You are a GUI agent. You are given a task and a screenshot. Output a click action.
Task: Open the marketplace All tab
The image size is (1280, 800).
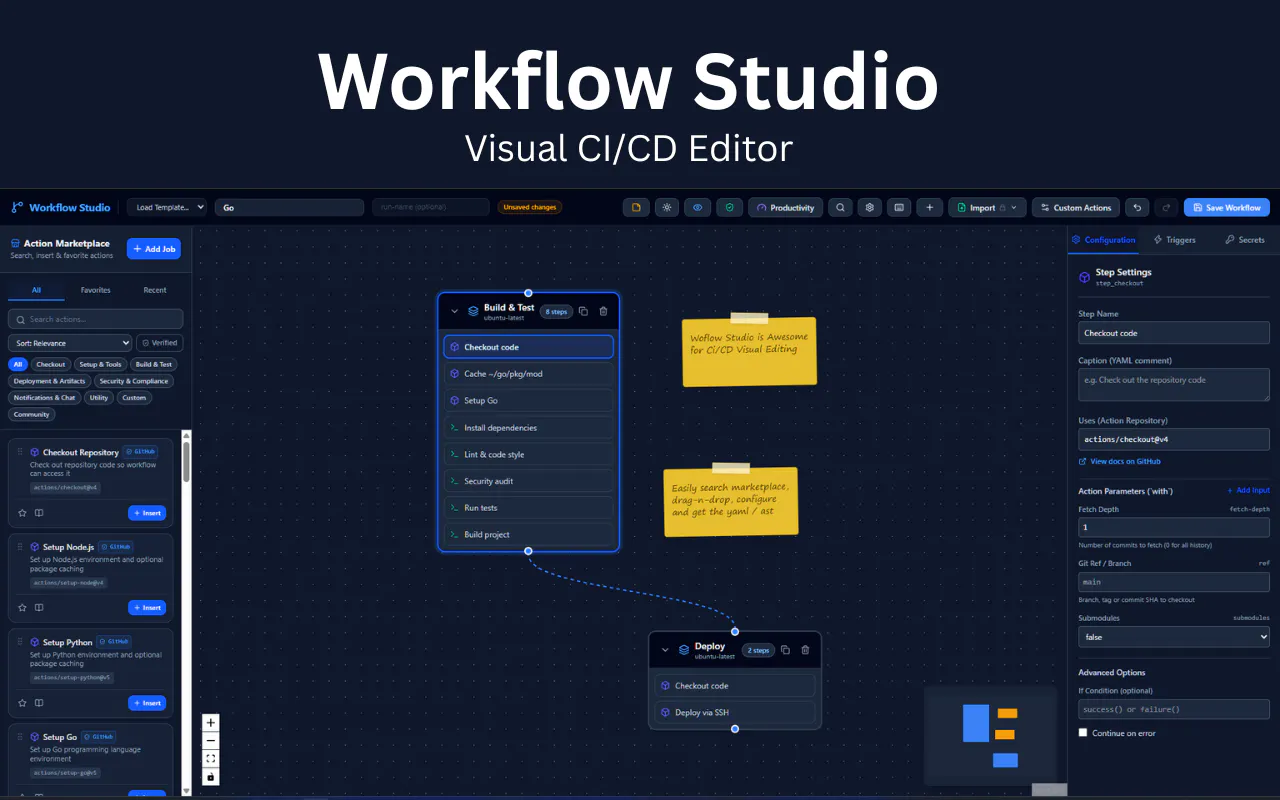point(36,290)
